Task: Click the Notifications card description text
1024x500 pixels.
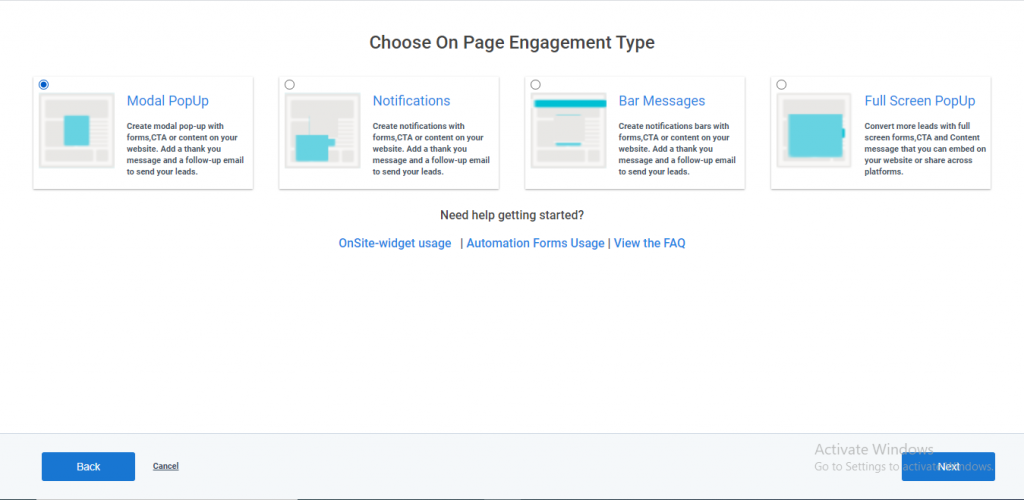Action: [x=431, y=149]
